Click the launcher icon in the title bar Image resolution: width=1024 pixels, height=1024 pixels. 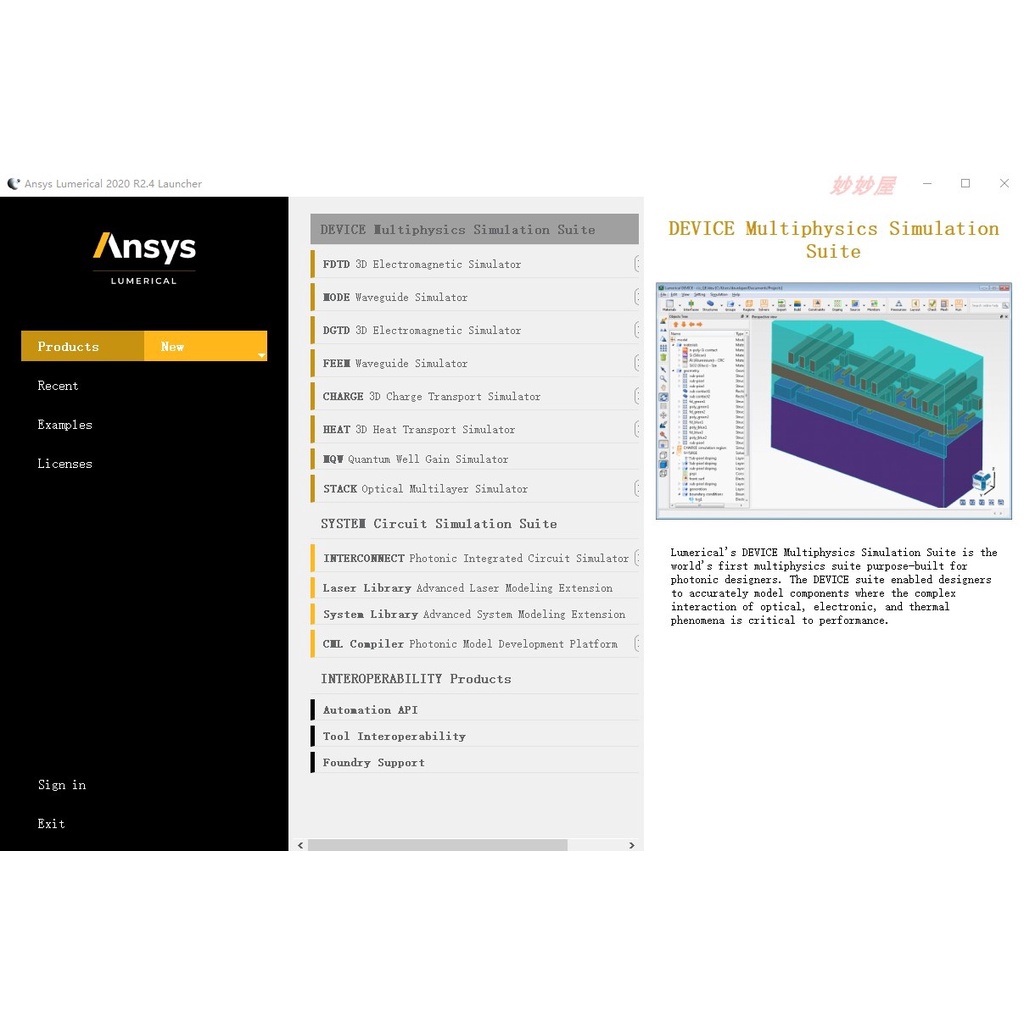click(x=13, y=183)
